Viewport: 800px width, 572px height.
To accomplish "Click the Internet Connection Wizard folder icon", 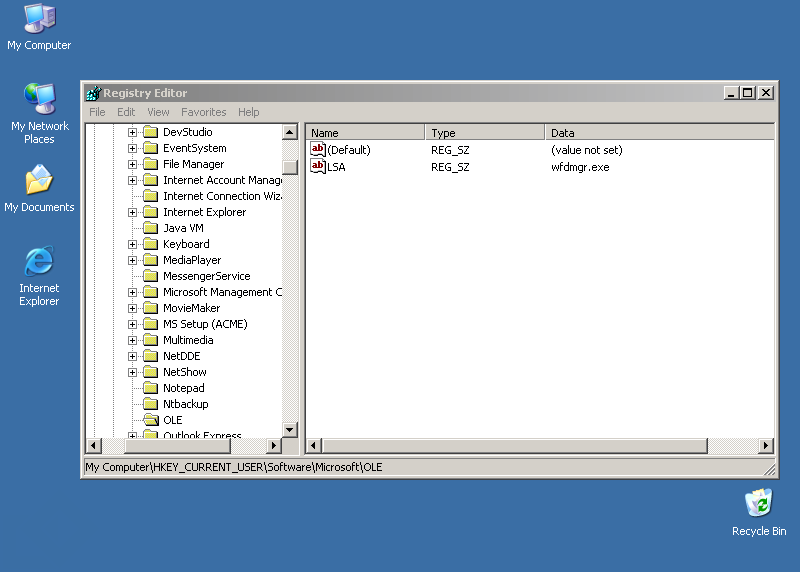I will point(151,196).
